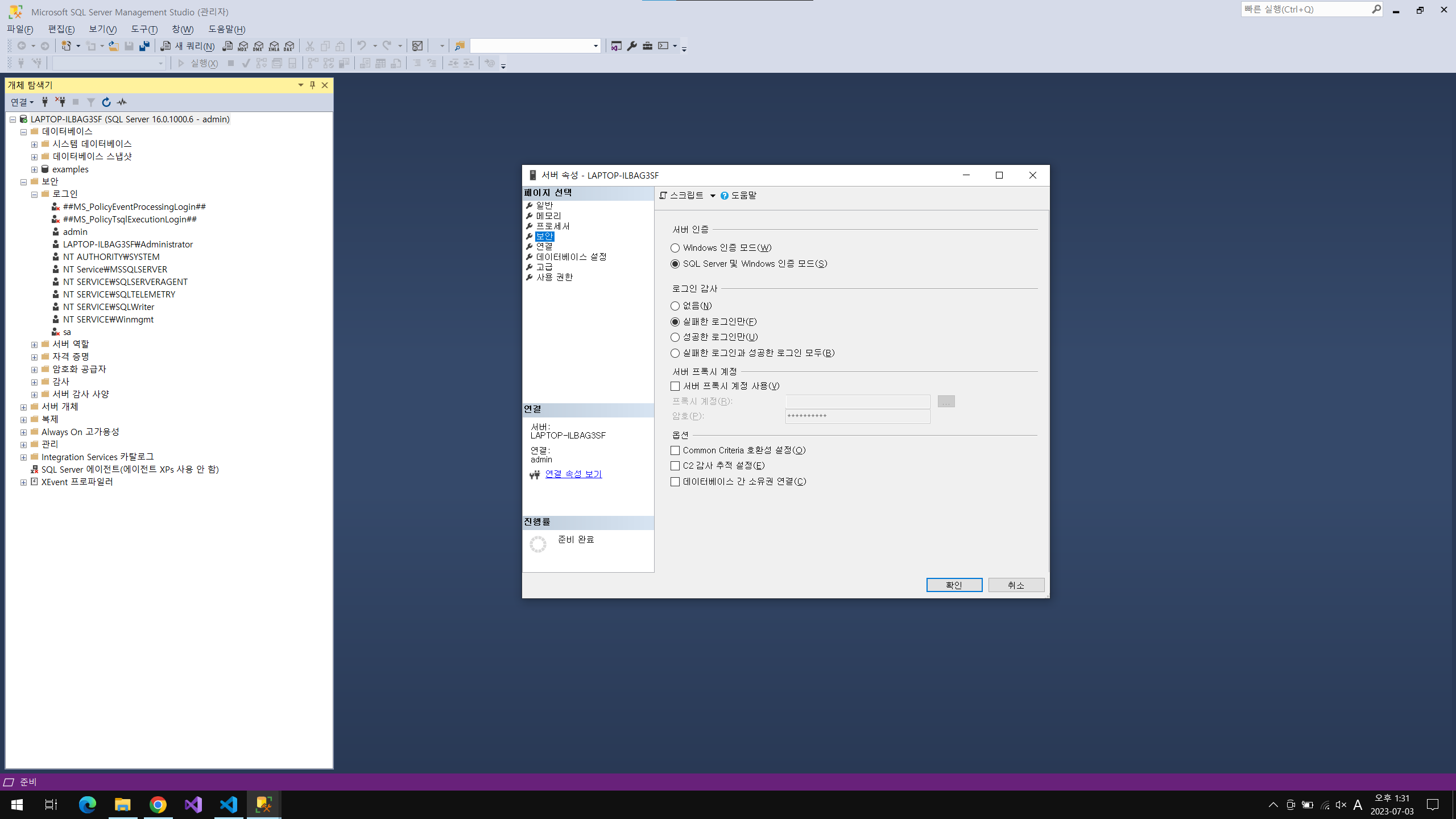Open a new query window (새 쿼리)
Screen dimensions: 1456x819
(x=188, y=45)
